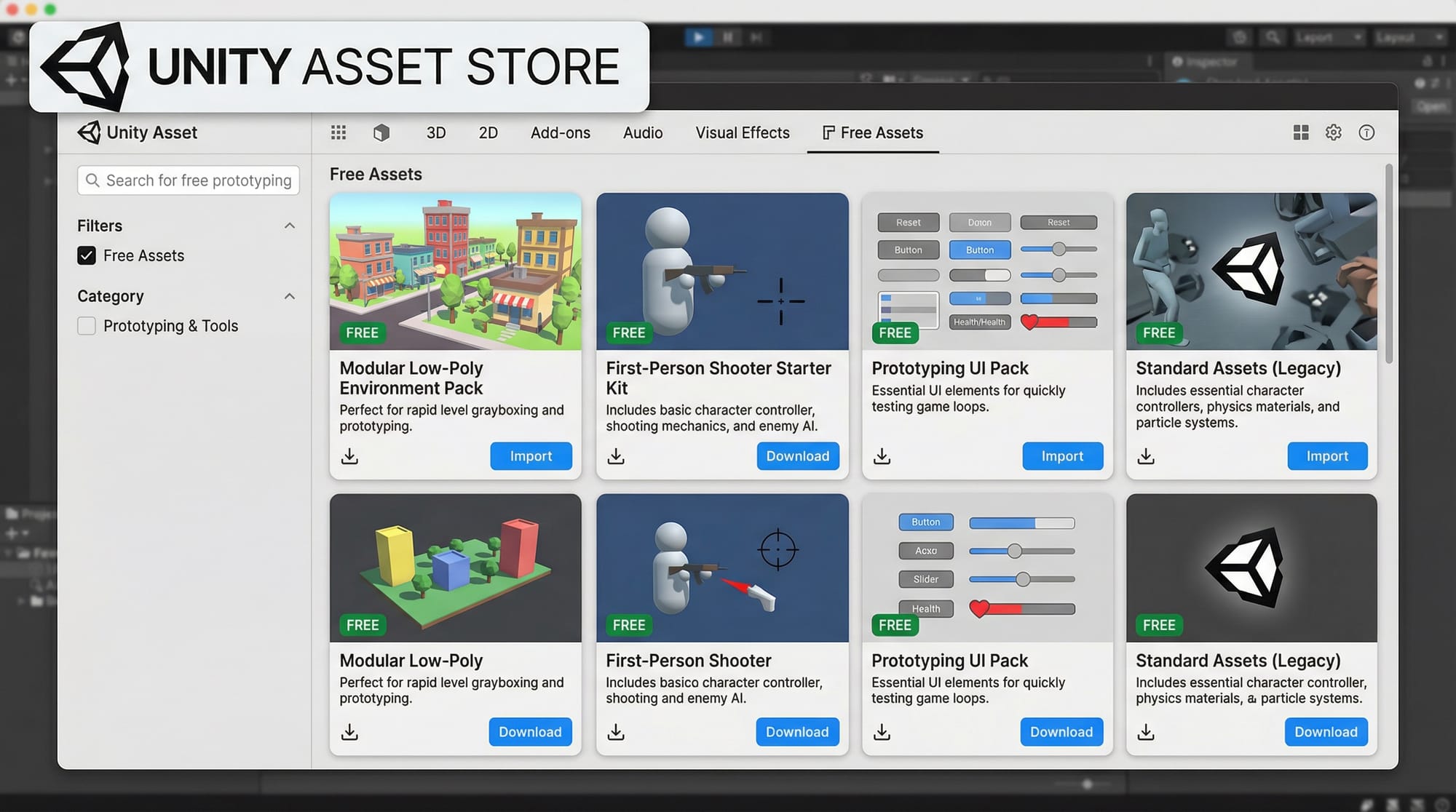This screenshot has height=812, width=1456.
Task: Switch to four-square grid layout view
Action: 1301,132
